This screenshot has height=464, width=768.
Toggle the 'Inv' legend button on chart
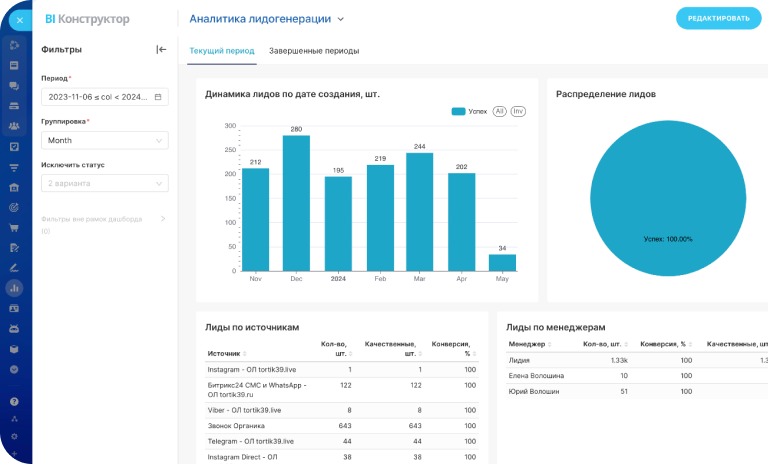[518, 111]
